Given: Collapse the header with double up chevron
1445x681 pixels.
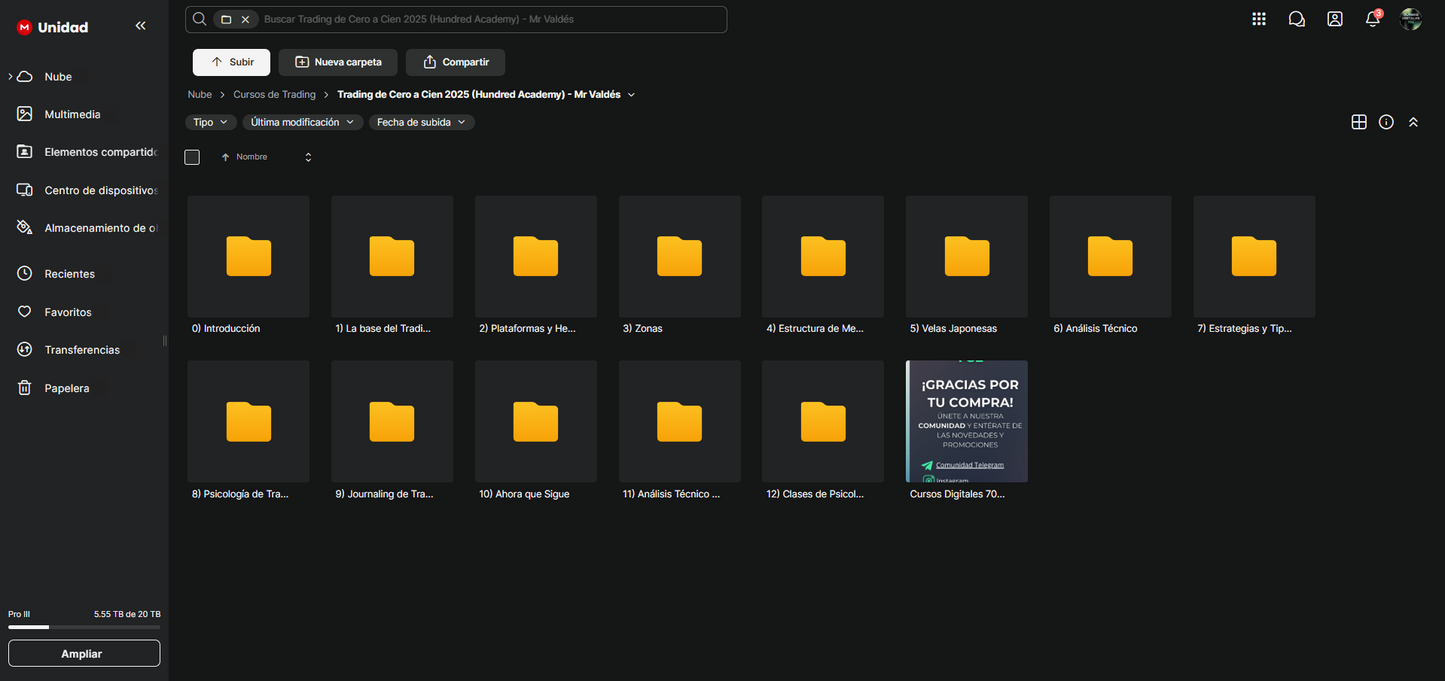Looking at the screenshot, I should 1413,122.
